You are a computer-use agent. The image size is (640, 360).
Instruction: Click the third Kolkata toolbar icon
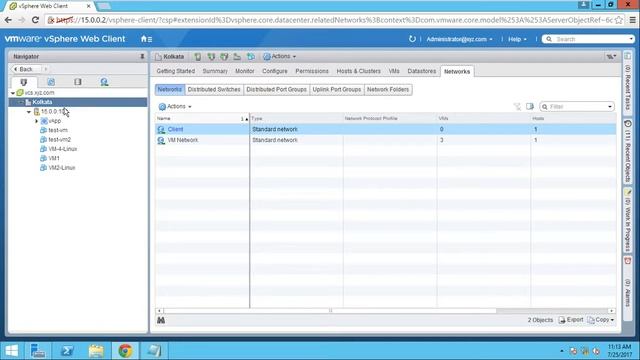tap(224, 57)
